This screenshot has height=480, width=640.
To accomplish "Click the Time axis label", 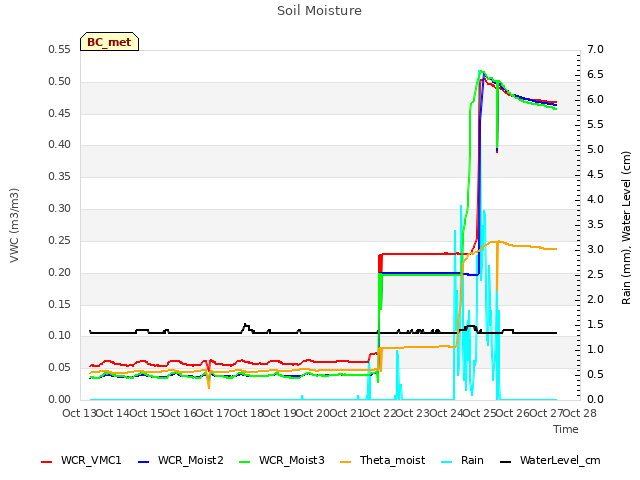I will [566, 429].
